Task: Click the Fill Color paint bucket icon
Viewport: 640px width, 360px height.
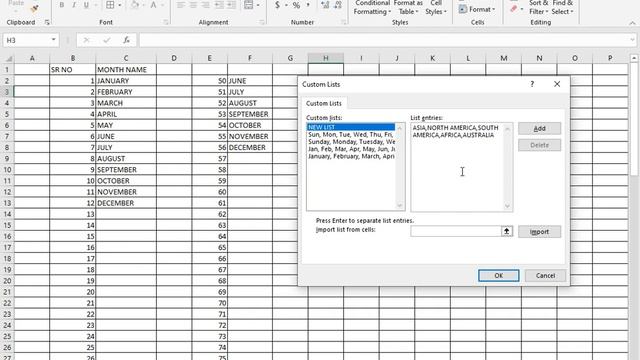Action: [134, 5]
